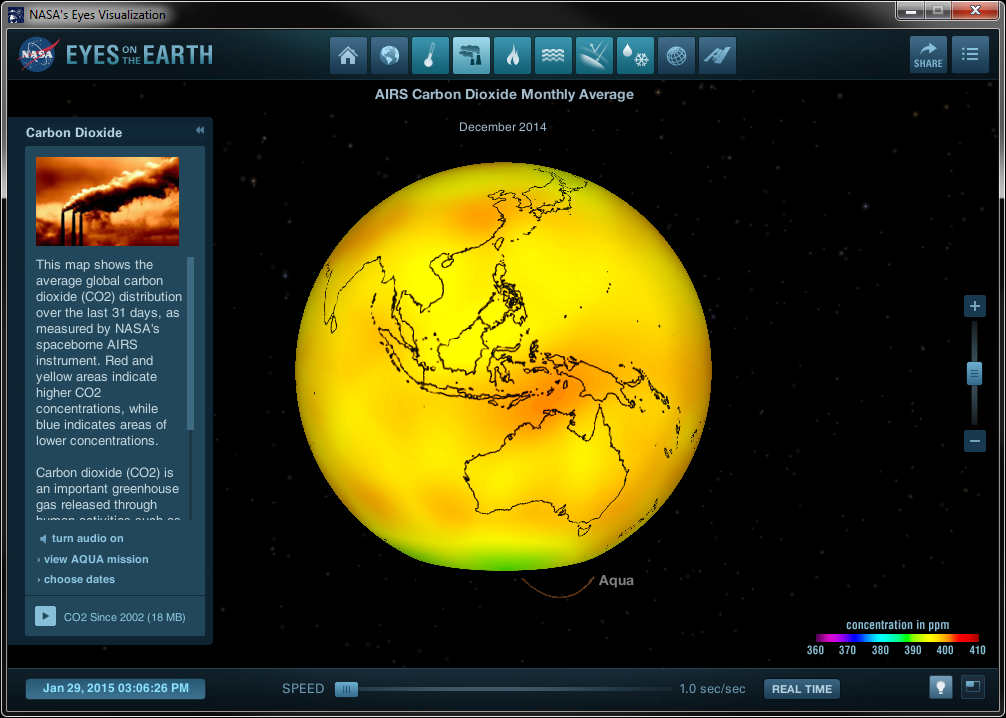Toggle the lightbulb lighting button
1006x718 pixels.
pos(940,687)
